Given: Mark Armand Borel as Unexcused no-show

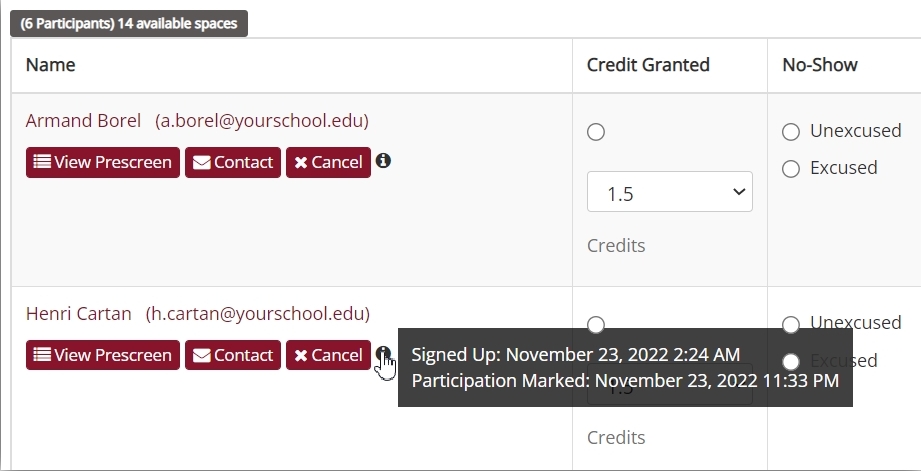Looking at the screenshot, I should click(791, 132).
